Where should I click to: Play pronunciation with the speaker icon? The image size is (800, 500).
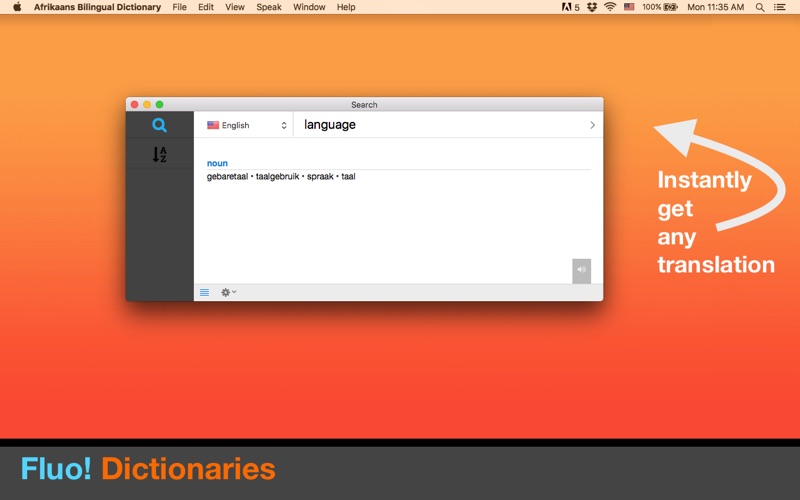pyautogui.click(x=581, y=270)
